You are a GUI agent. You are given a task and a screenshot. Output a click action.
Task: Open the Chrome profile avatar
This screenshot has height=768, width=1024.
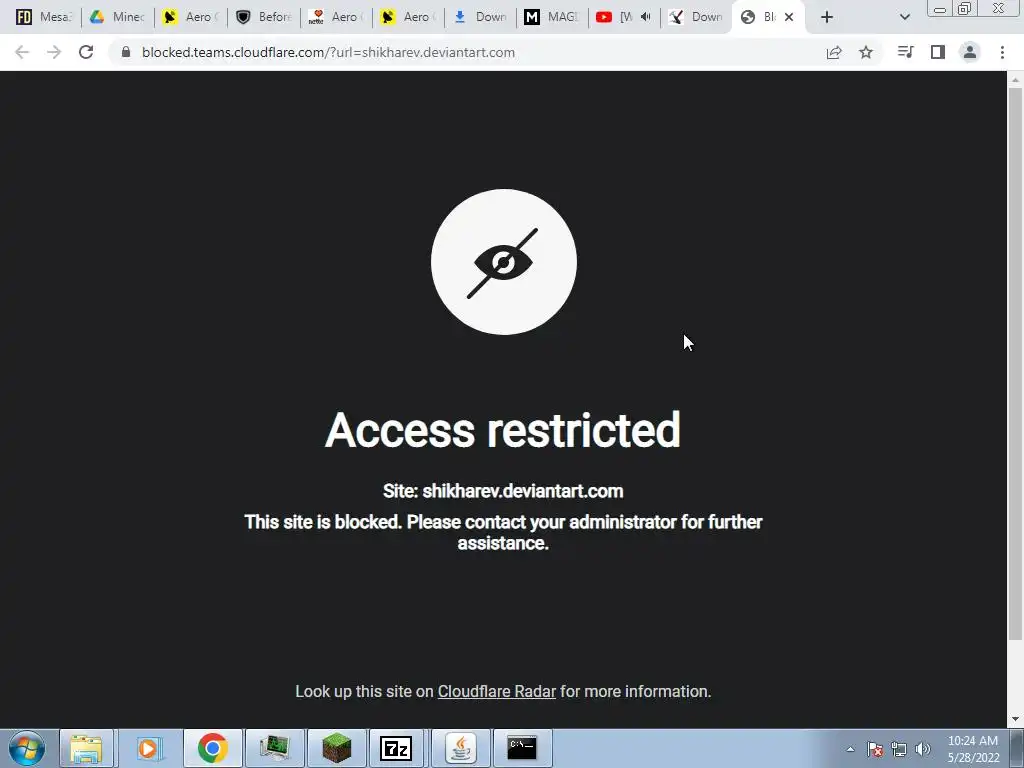970,52
